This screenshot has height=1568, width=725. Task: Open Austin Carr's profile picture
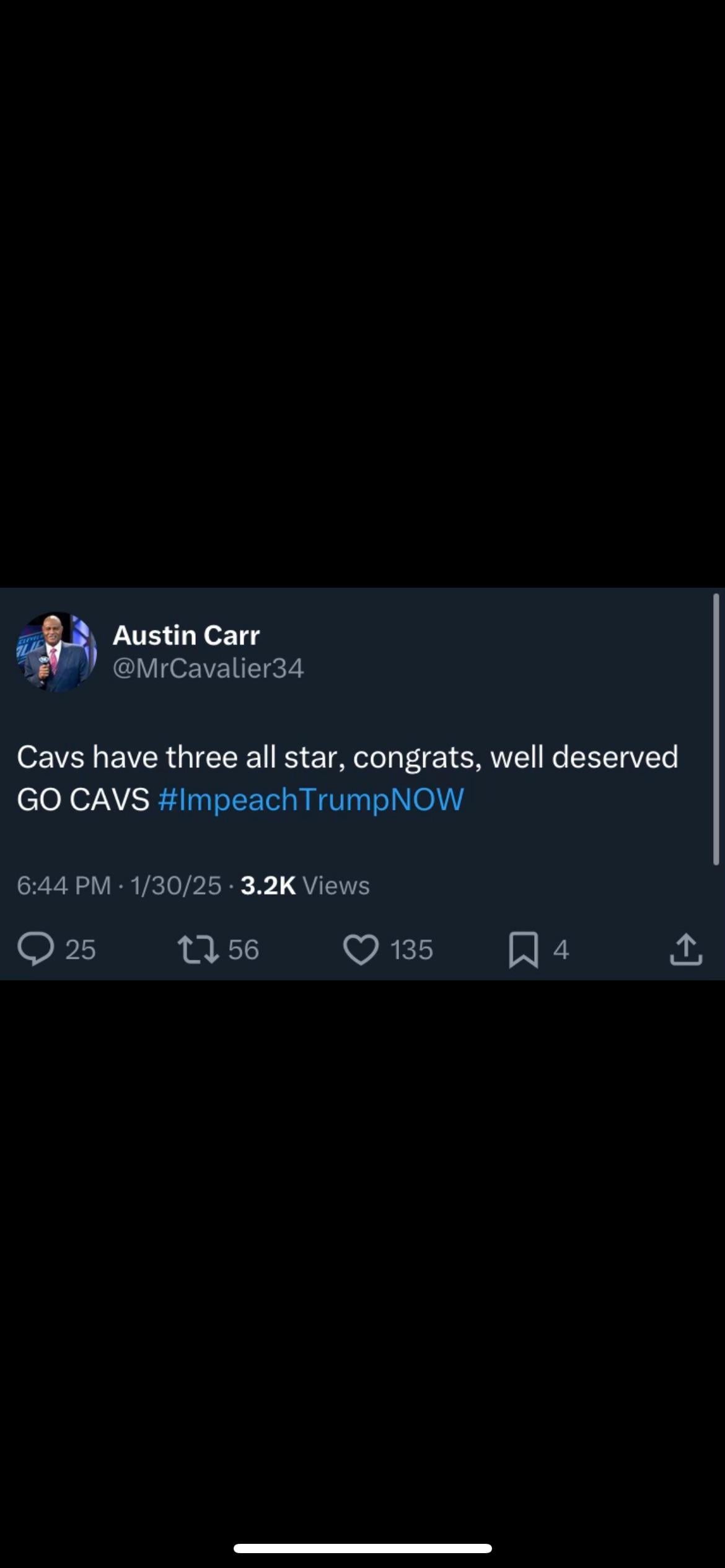coord(56,651)
